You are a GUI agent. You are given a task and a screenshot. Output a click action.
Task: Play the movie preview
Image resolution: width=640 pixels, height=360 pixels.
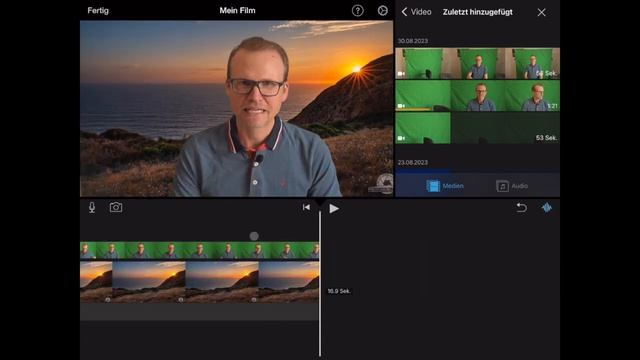click(334, 209)
